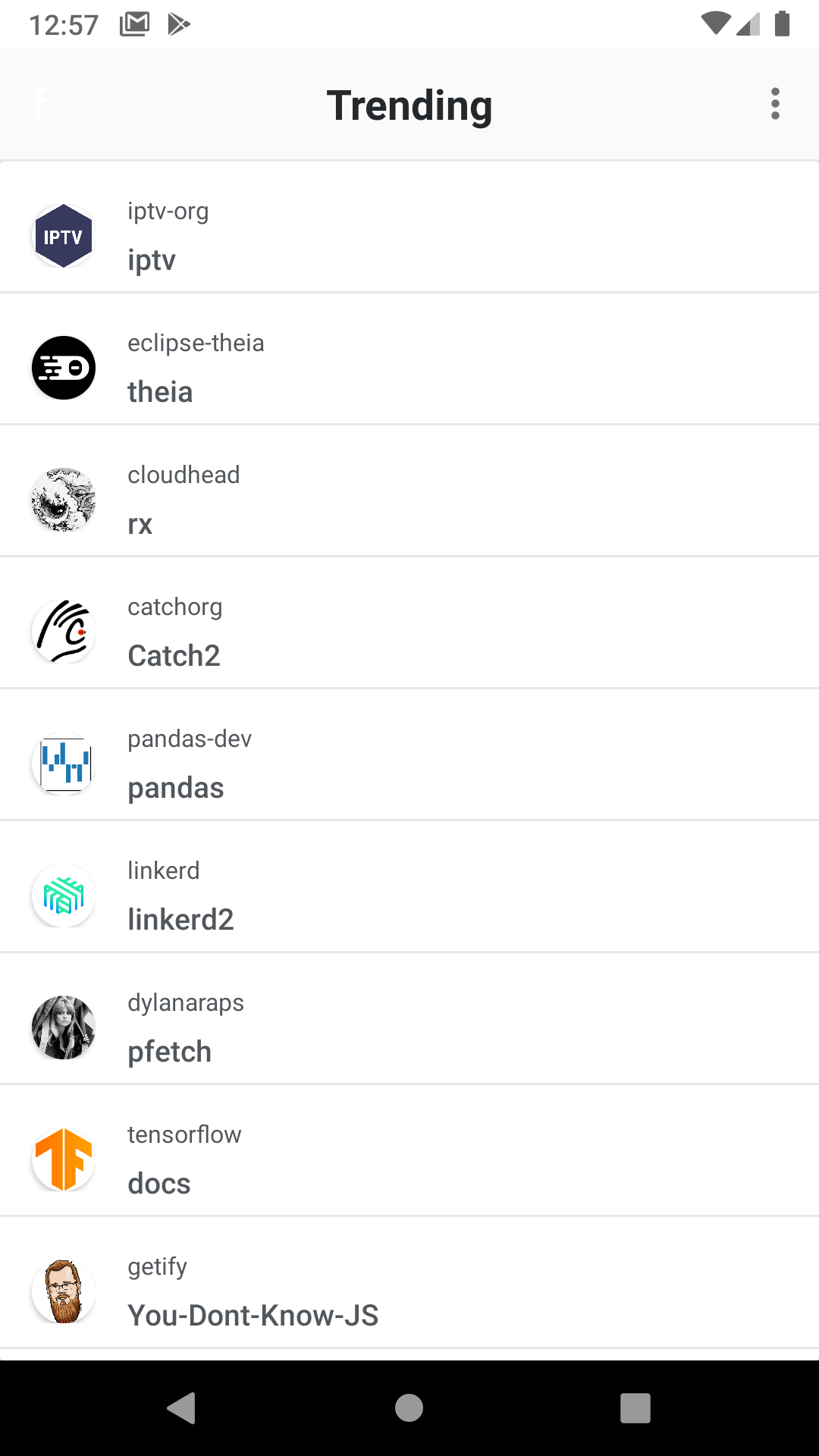Click the TensorFlow orange logo

pos(63,1159)
